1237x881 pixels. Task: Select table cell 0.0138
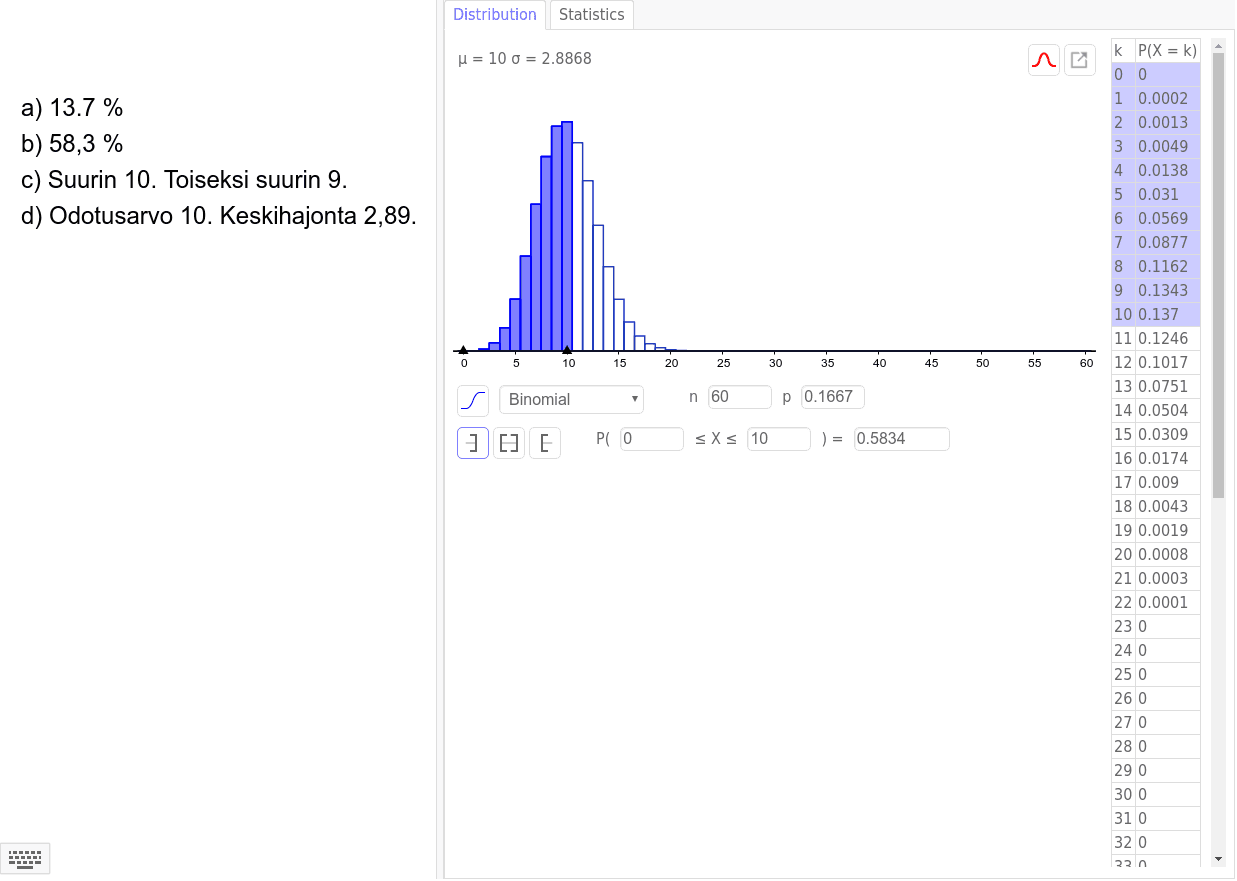[x=1168, y=170]
